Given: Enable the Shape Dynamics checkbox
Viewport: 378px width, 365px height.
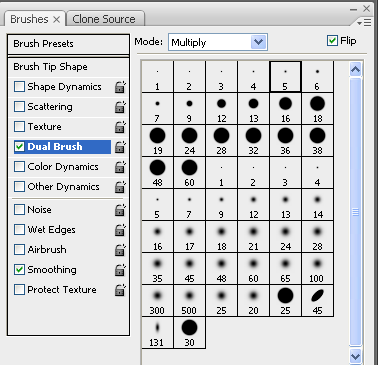Looking at the screenshot, I should (x=19, y=87).
